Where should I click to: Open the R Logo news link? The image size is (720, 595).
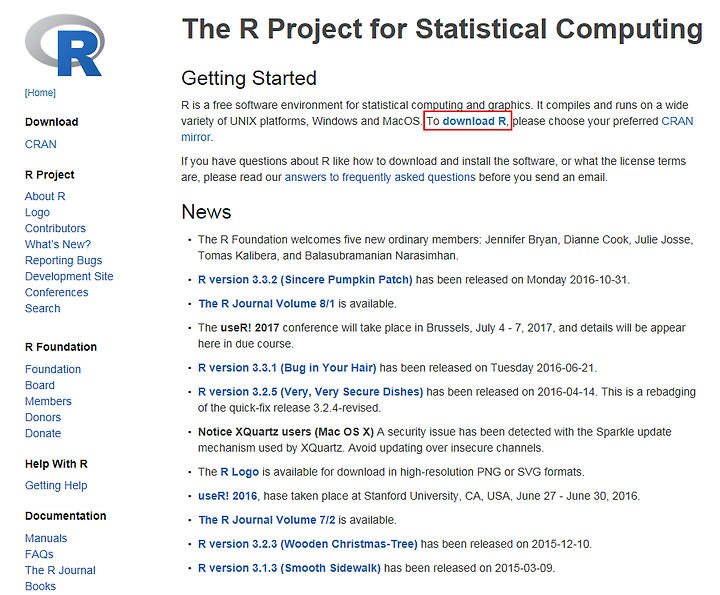point(239,472)
